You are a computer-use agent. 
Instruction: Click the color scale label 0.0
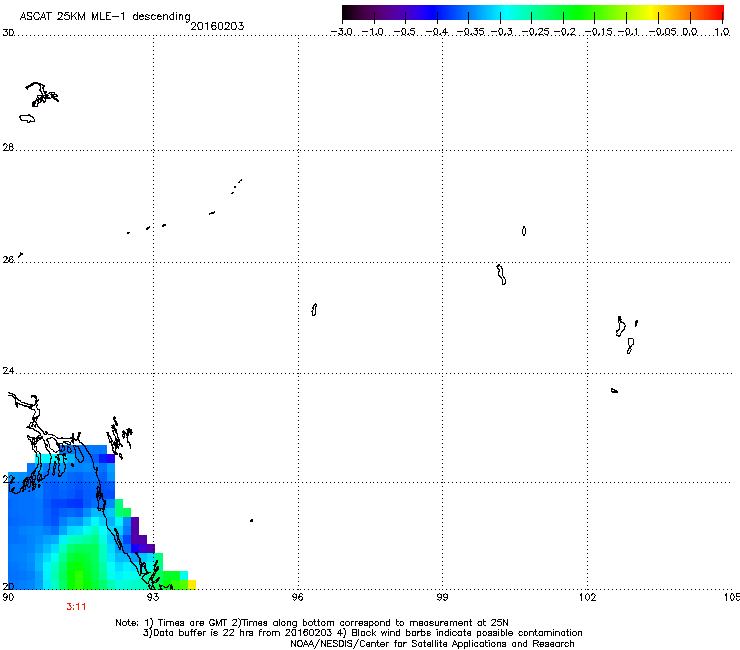[x=690, y=32]
